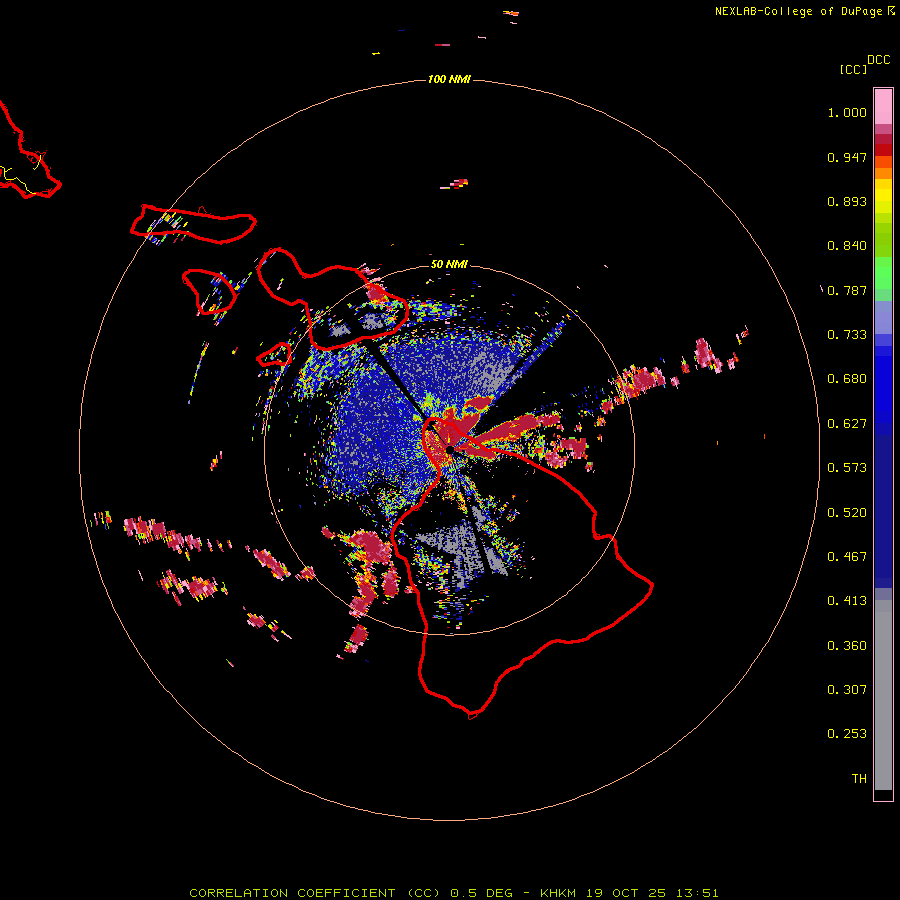The width and height of the screenshot is (900, 900).
Task: Click the TH threshold label on the legend
Action: [859, 779]
